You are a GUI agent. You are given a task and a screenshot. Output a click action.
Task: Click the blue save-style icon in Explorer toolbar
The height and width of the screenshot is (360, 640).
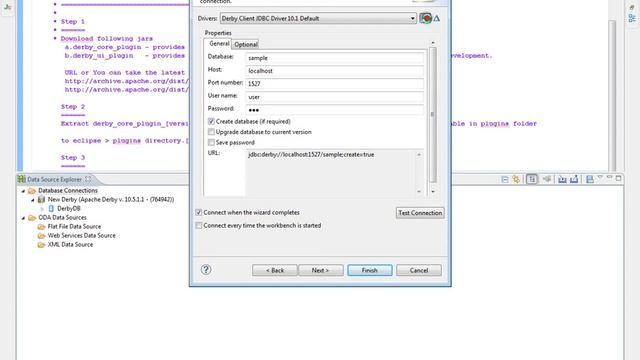pyautogui.click(x=589, y=179)
